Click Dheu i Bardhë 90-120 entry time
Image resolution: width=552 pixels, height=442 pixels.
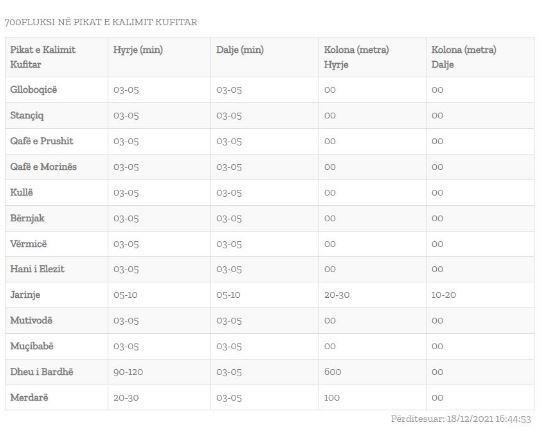click(128, 372)
